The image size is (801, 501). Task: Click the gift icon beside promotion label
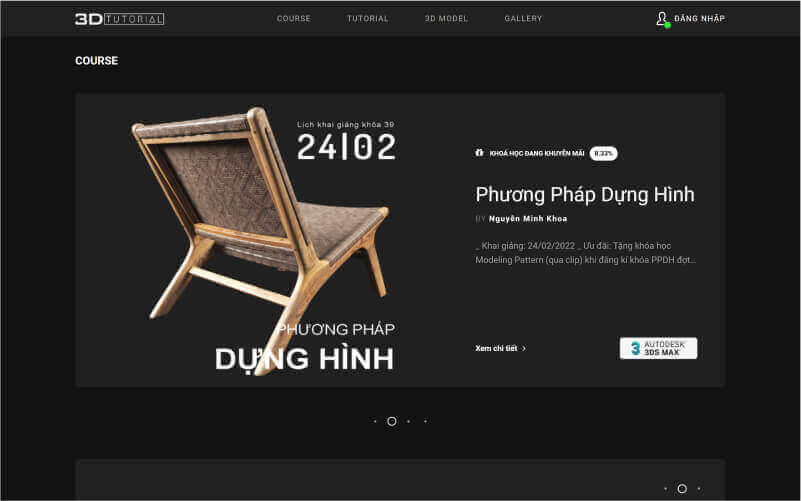(479, 153)
